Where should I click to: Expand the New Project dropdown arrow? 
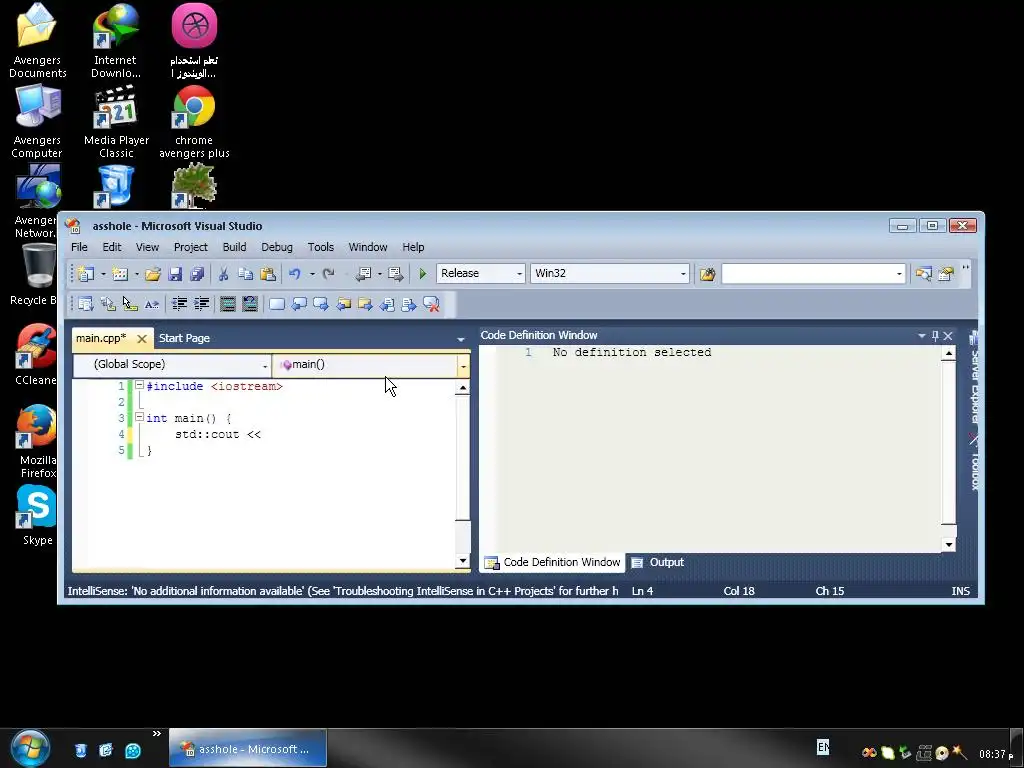(103, 274)
